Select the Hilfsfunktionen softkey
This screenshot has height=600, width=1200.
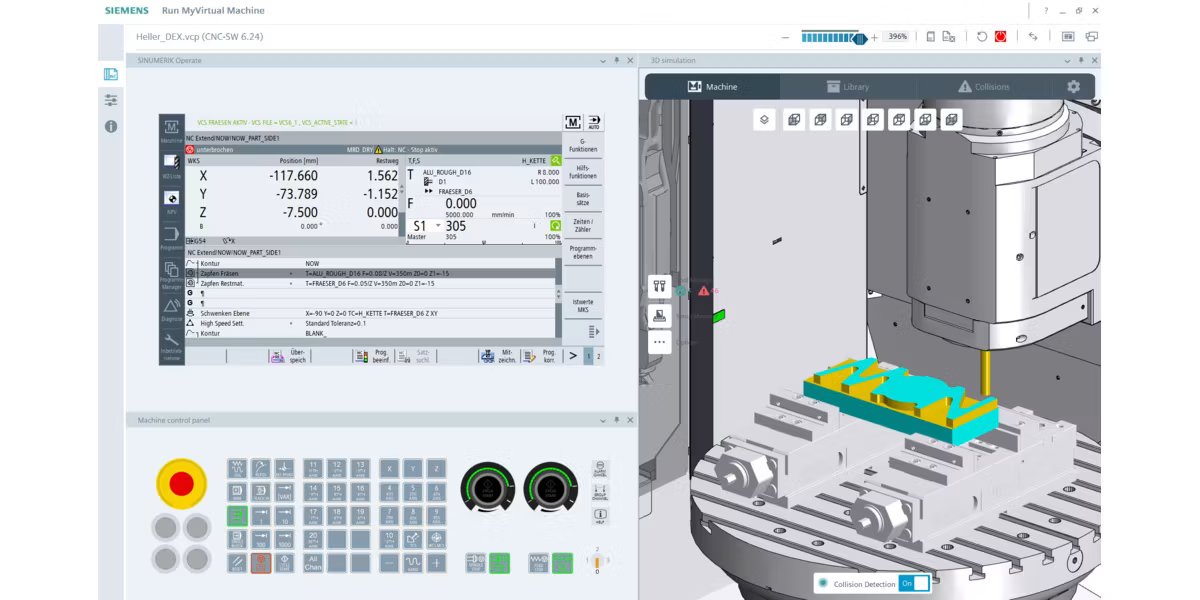point(583,171)
